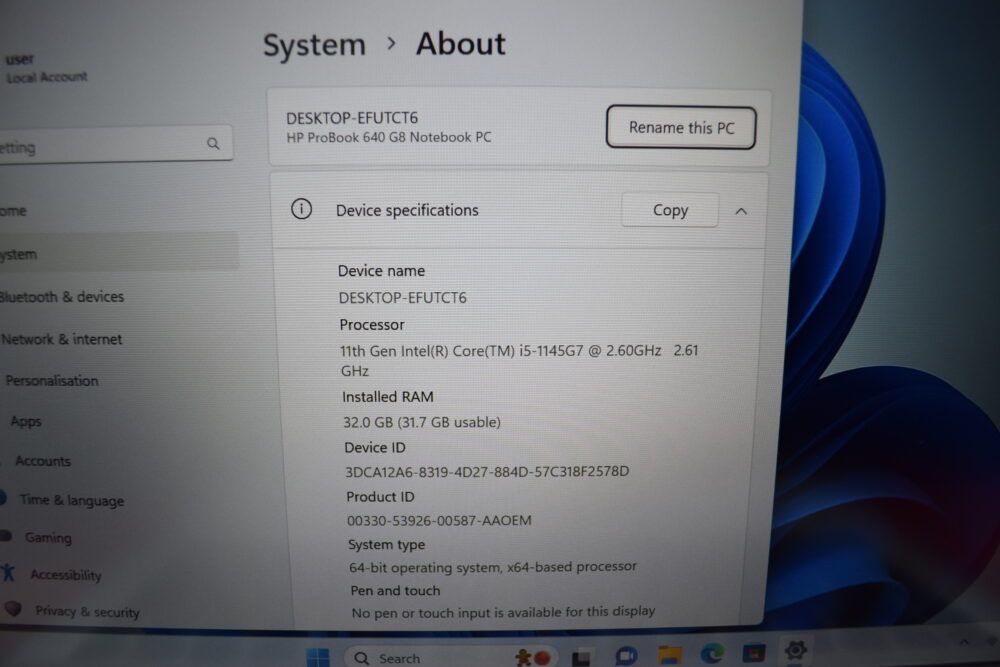This screenshot has height=667, width=1000.
Task: Click the Pen and touch label
Action: [395, 590]
